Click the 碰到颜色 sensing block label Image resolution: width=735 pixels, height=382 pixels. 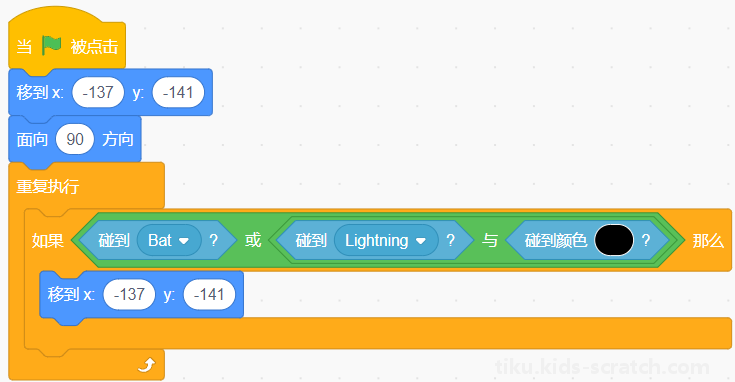pyautogui.click(x=555, y=240)
